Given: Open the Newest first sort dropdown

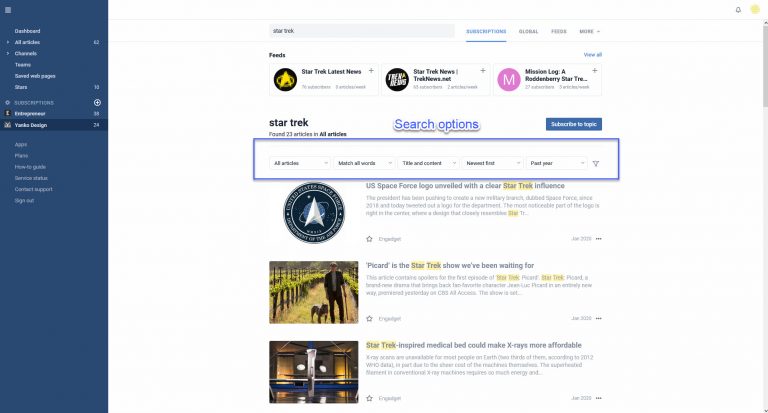Looking at the screenshot, I should (x=492, y=163).
